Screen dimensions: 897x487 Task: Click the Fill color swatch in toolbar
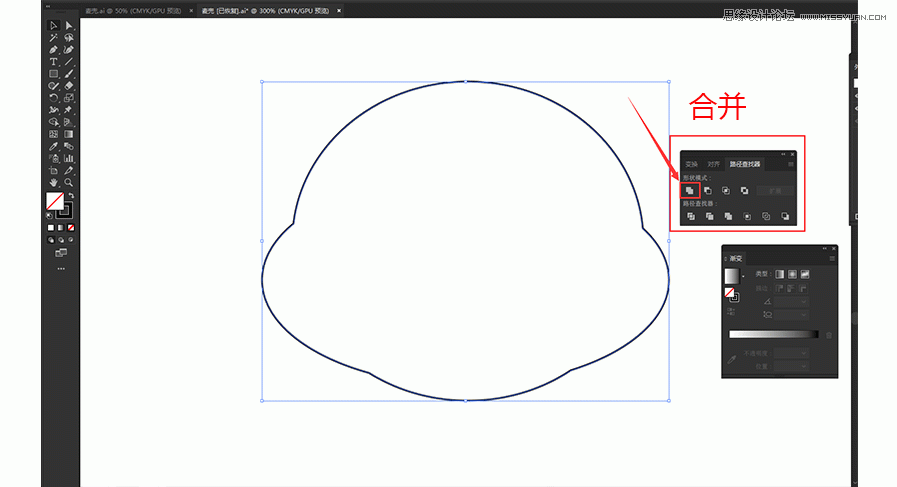tap(55, 202)
